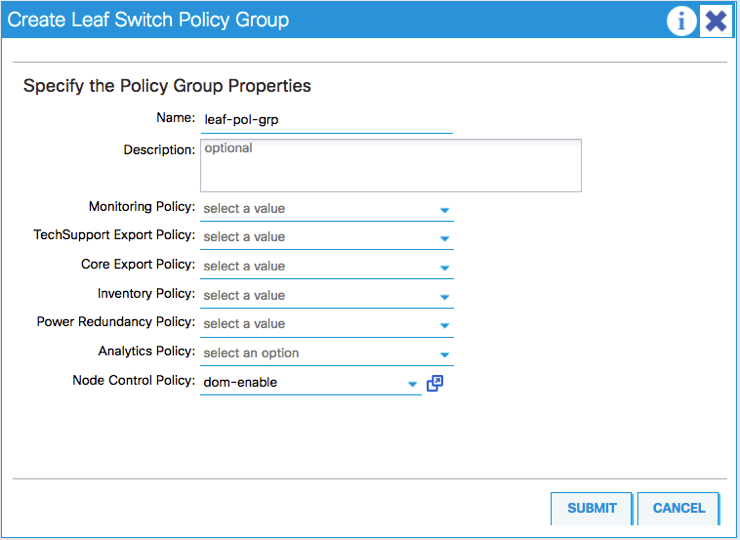The height and width of the screenshot is (540, 740).
Task: Choose a value in Core Export Policy field
Action: (x=315, y=266)
